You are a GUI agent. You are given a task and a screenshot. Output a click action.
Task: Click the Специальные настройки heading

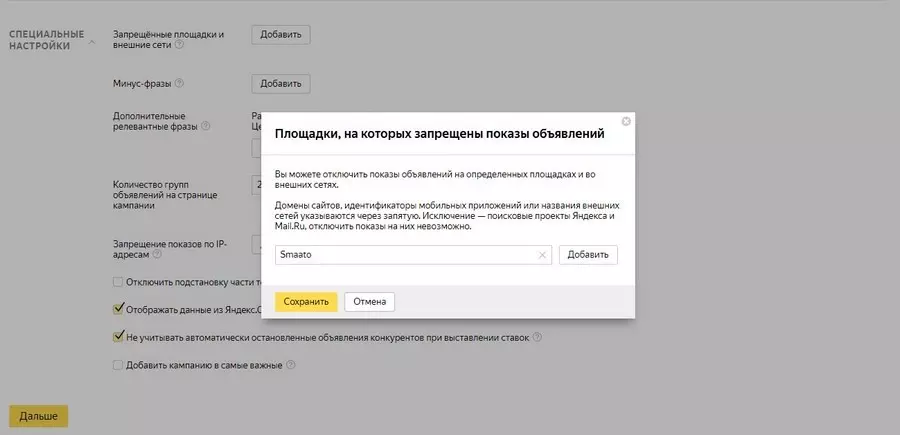47,40
